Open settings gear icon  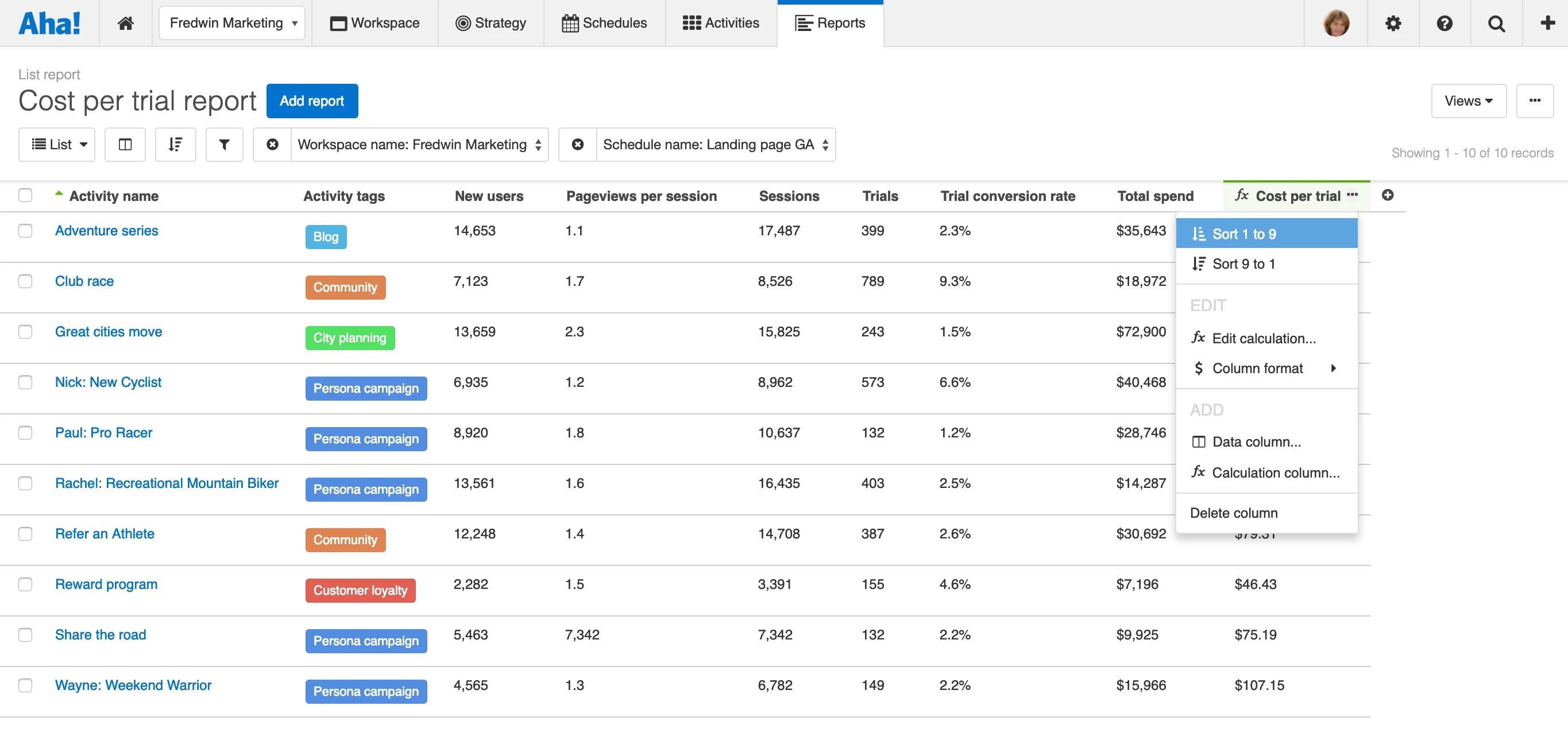(1393, 23)
